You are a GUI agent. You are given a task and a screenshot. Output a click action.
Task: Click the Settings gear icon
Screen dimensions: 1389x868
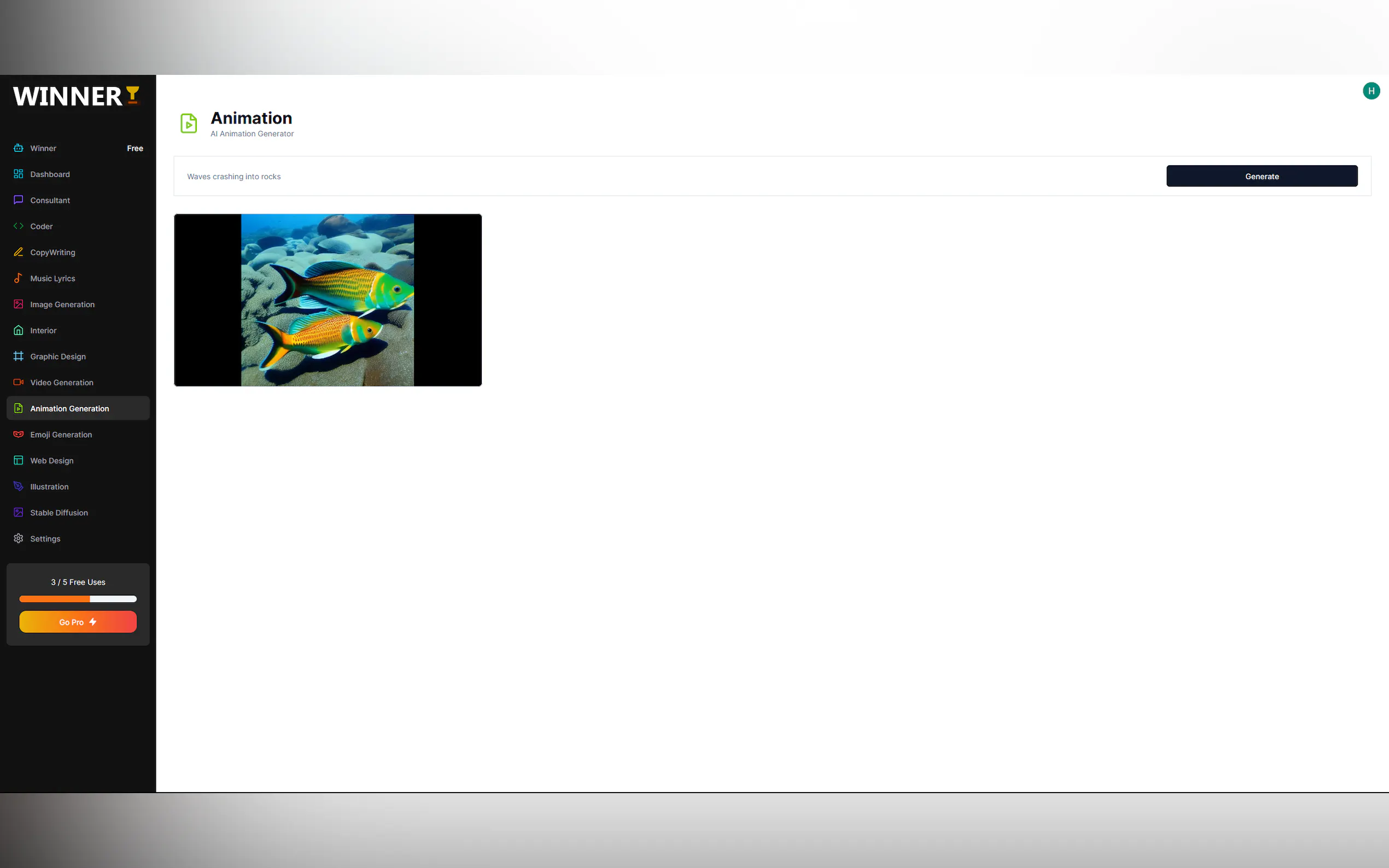point(19,538)
